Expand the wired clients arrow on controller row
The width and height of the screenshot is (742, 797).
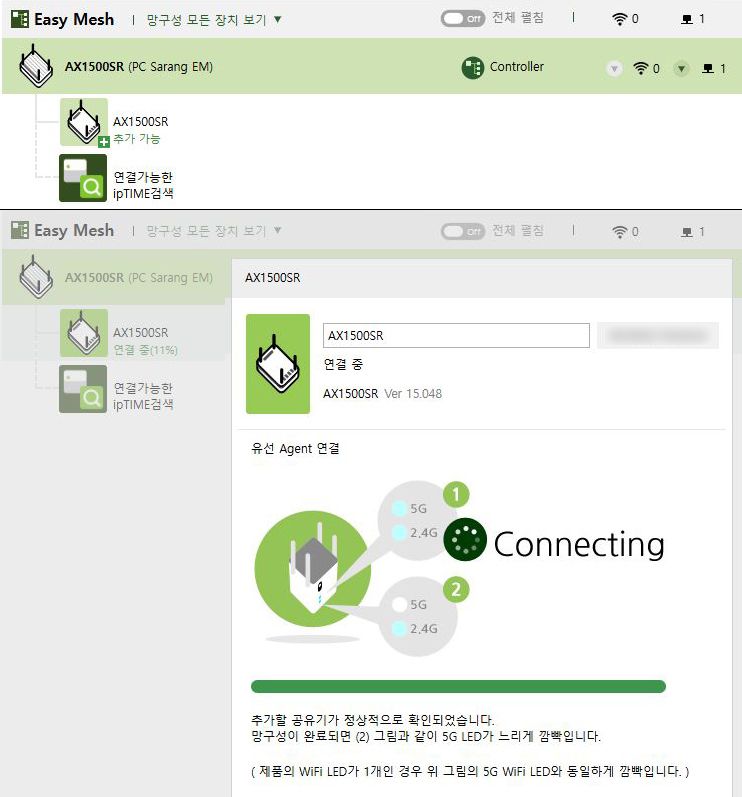[681, 68]
